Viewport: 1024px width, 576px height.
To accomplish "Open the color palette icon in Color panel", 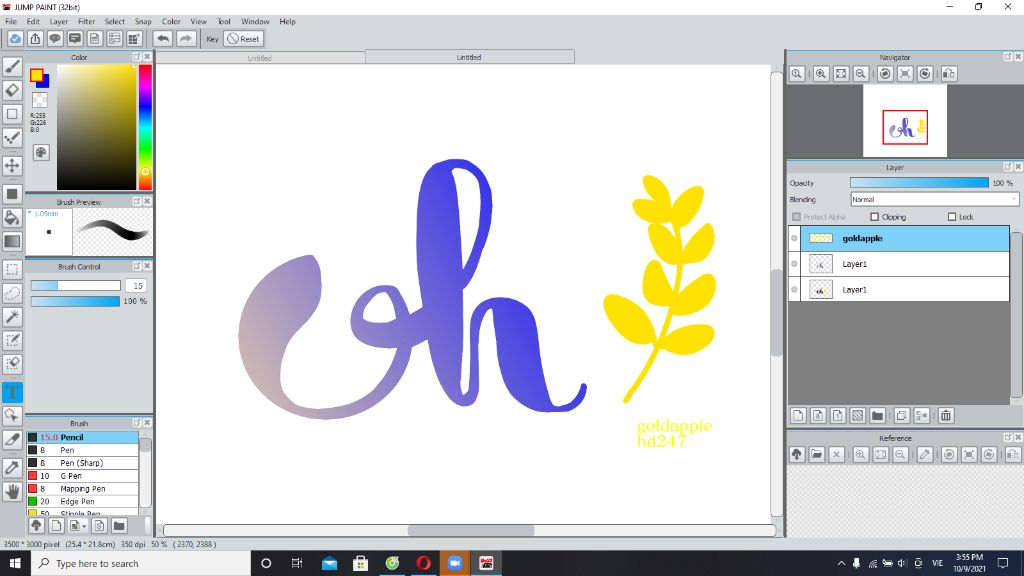I will coord(40,152).
